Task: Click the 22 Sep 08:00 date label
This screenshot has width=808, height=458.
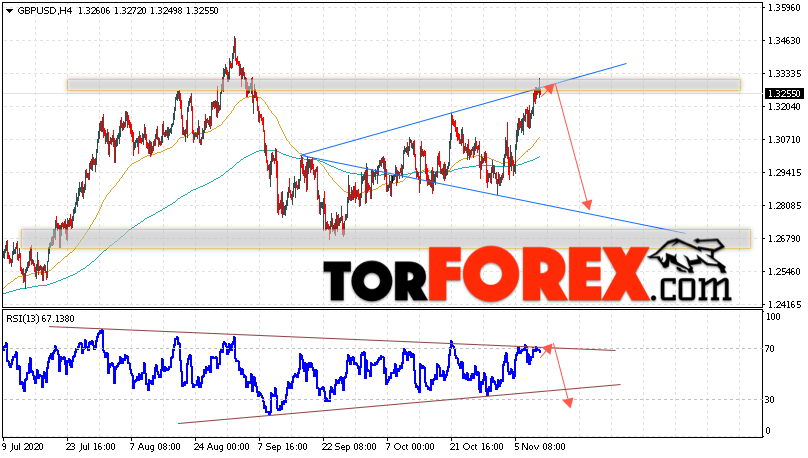Action: 348,446
